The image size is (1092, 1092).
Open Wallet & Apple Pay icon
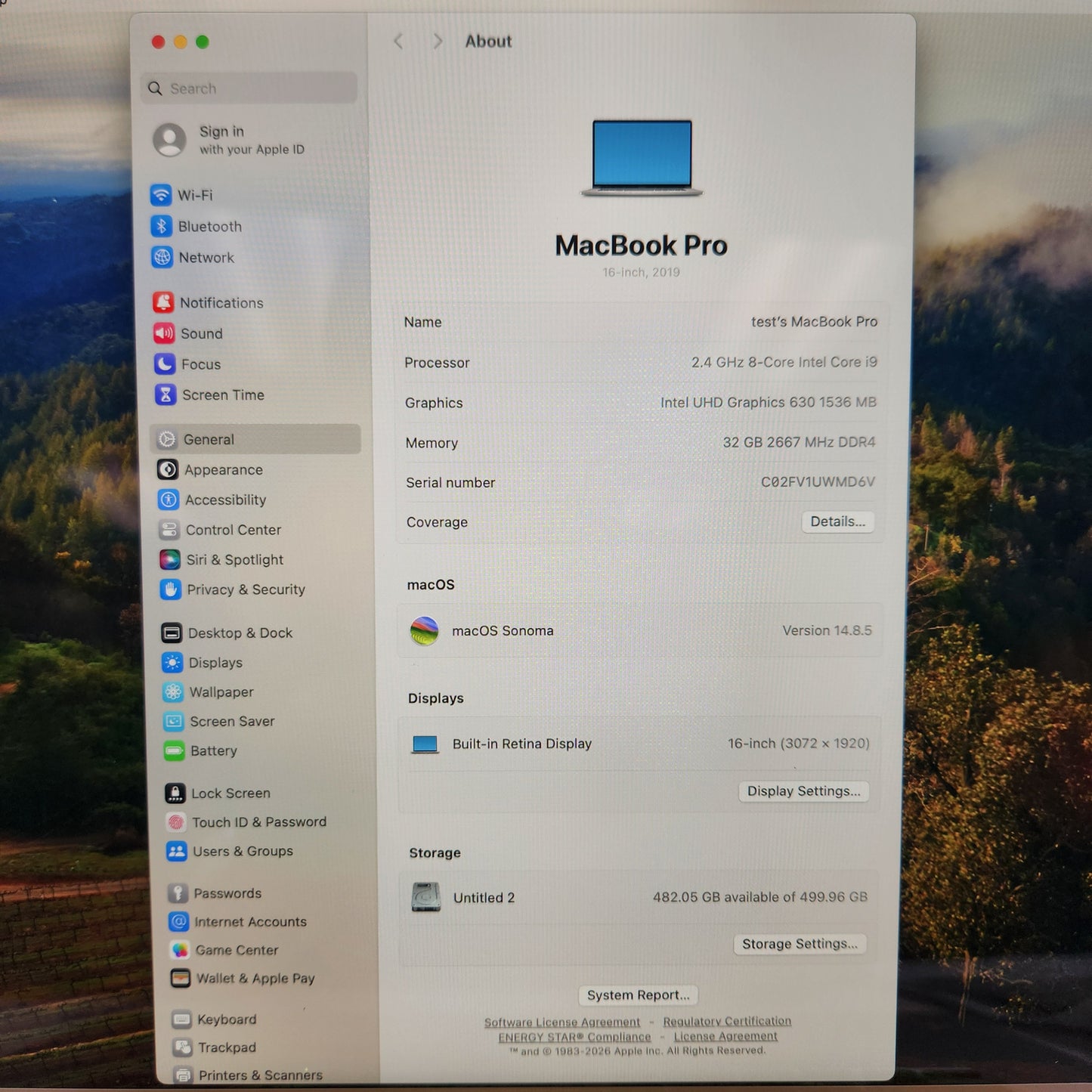click(x=181, y=978)
